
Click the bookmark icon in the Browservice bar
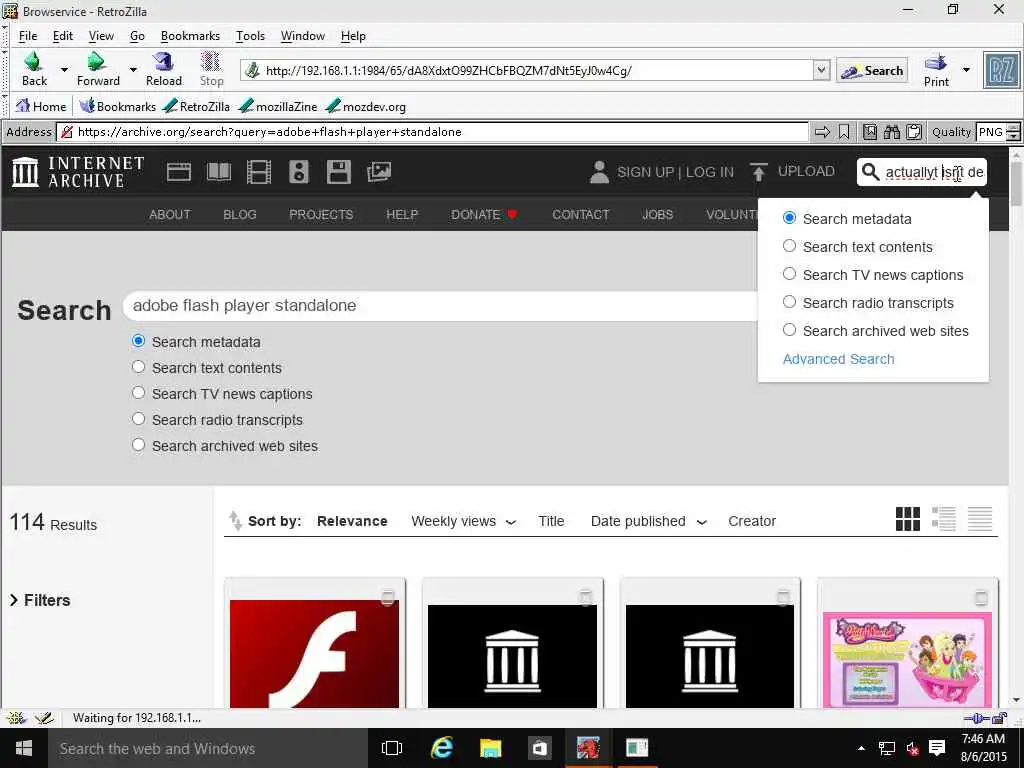(844, 133)
